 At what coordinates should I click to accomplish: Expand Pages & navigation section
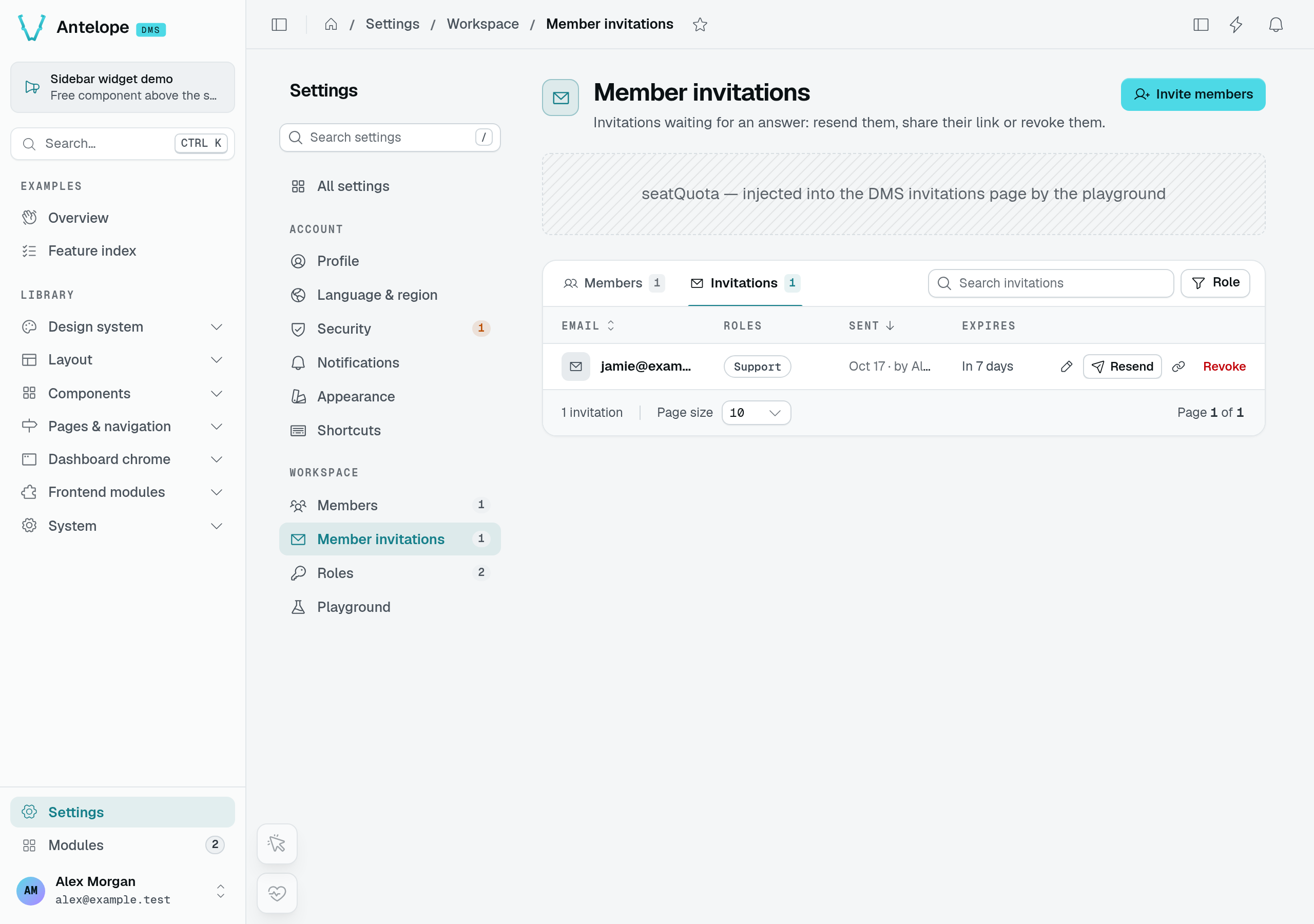(x=123, y=427)
